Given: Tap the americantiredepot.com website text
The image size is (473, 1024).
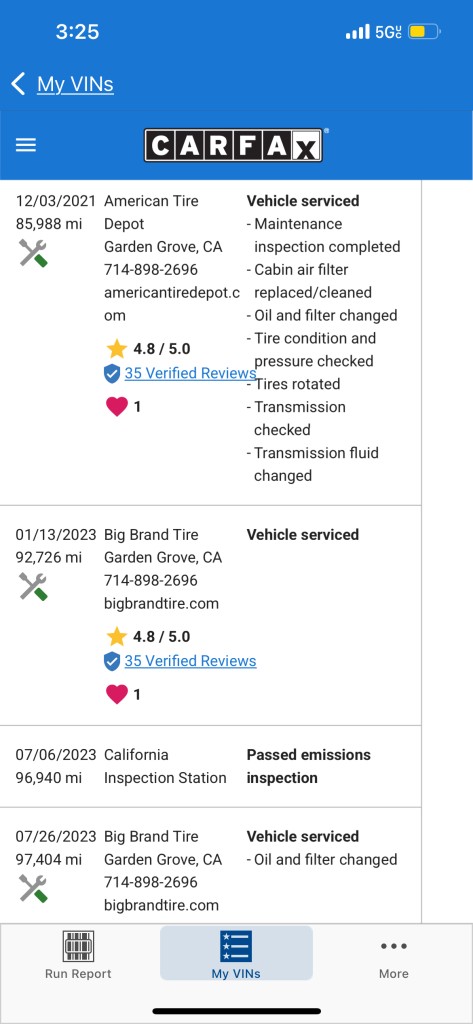Looking at the screenshot, I should coord(172,304).
